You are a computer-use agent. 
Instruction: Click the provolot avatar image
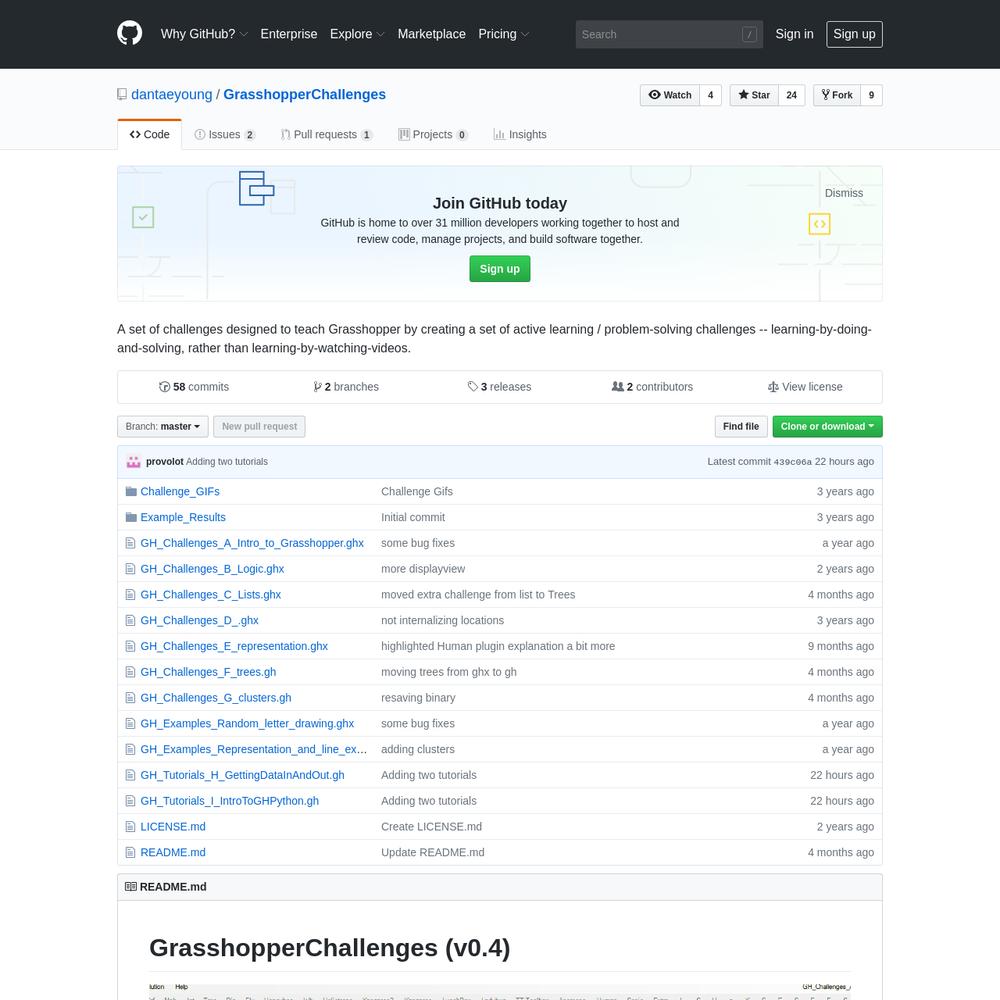133,462
